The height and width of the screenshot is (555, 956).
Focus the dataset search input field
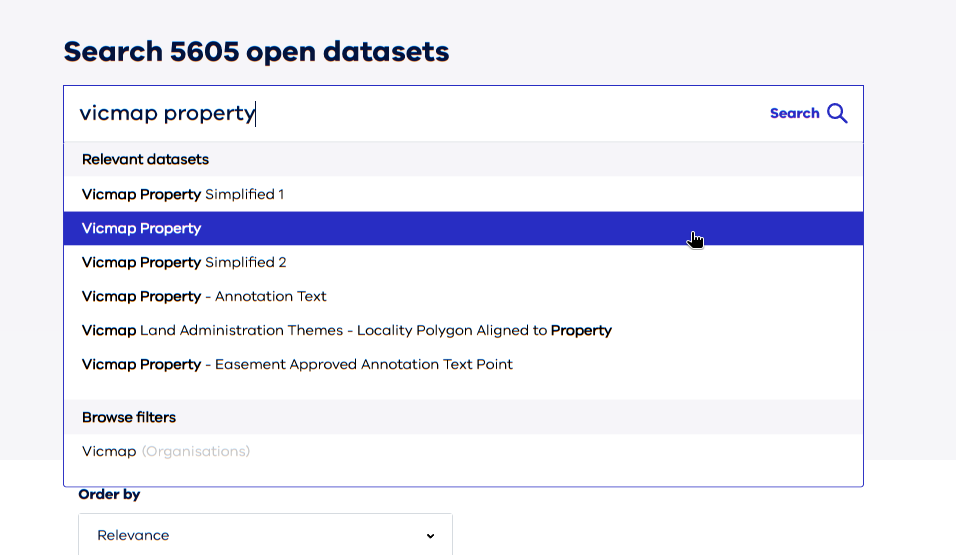(x=415, y=113)
